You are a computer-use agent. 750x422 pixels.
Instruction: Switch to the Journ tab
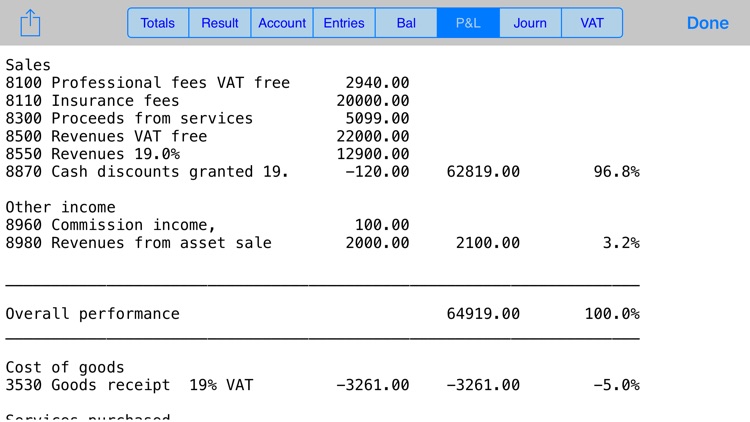point(530,22)
